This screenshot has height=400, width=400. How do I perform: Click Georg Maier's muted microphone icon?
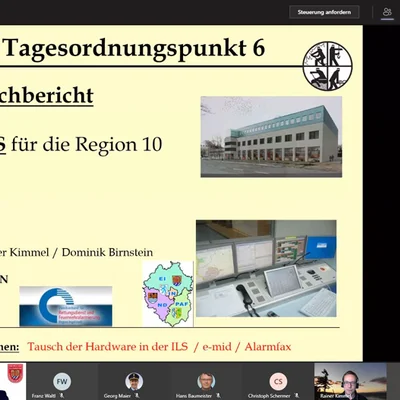137,396
